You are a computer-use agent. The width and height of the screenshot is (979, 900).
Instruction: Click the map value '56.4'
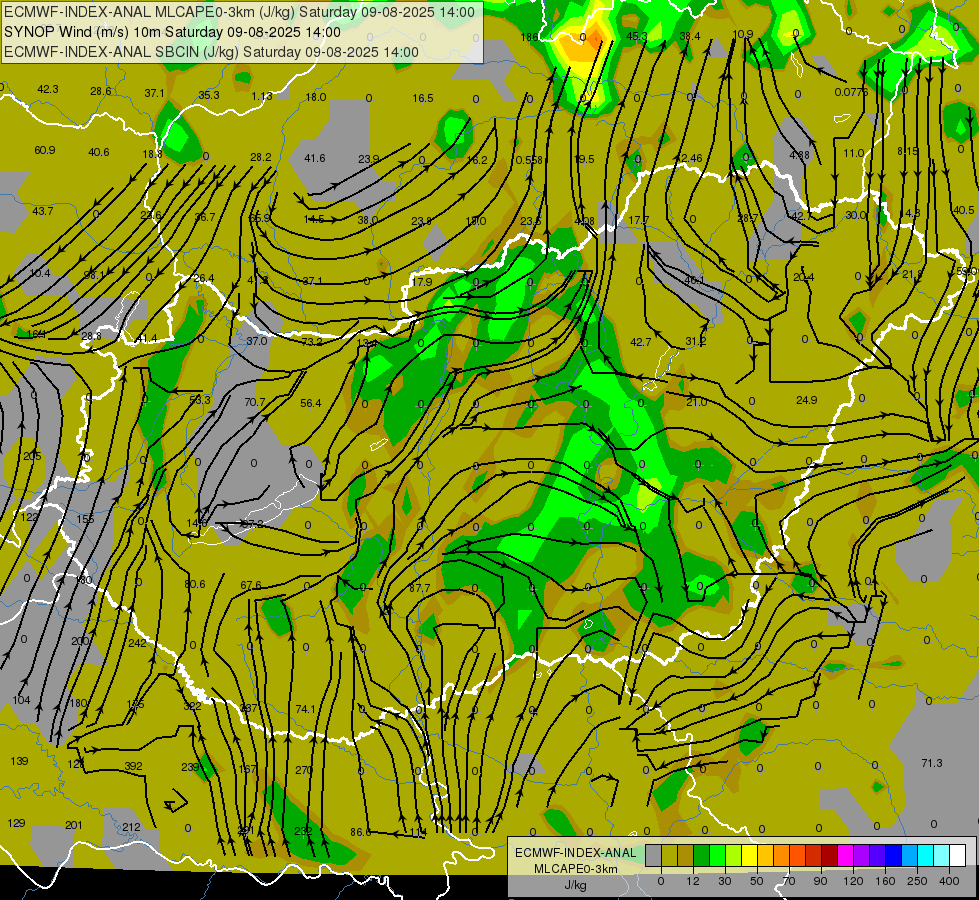point(310,403)
